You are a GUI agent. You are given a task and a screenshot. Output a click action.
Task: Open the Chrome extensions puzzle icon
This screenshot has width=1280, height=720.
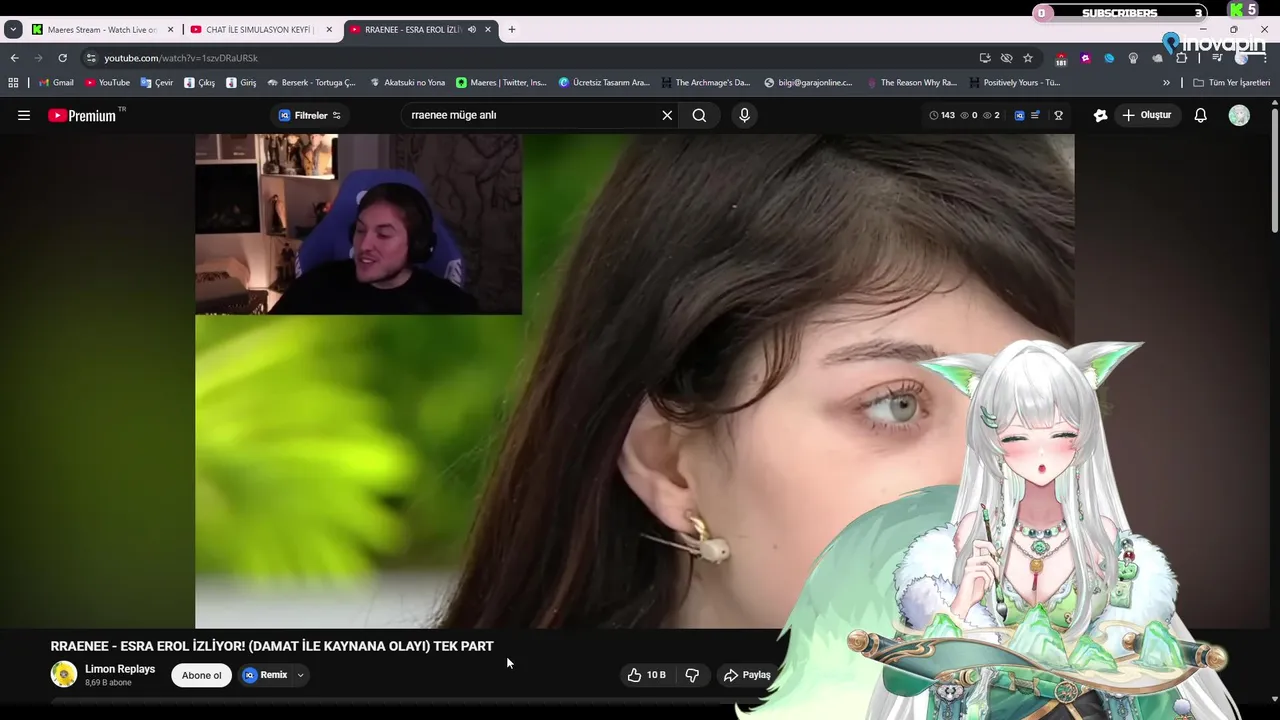pos(1181,58)
